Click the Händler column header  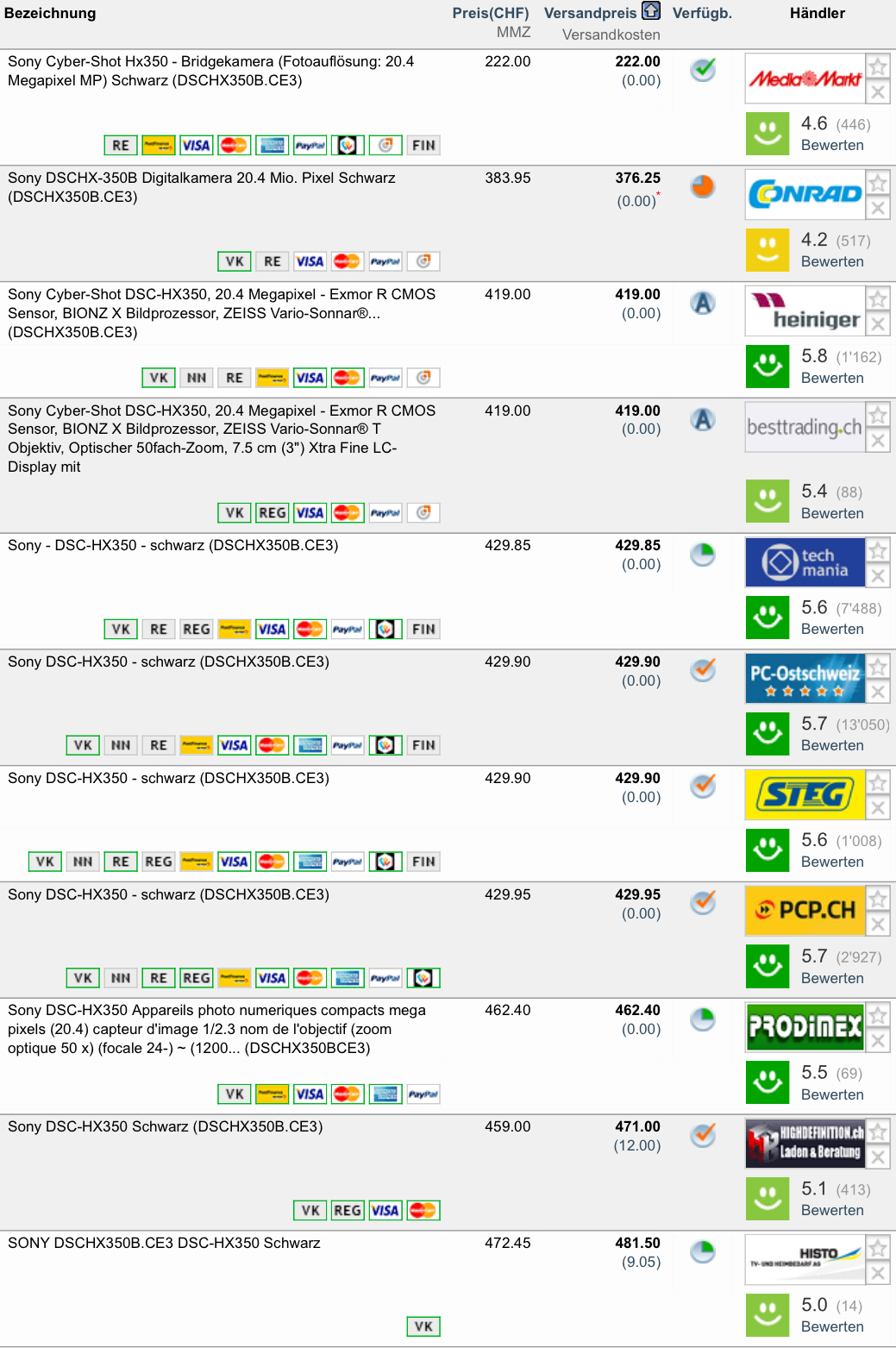click(x=817, y=13)
